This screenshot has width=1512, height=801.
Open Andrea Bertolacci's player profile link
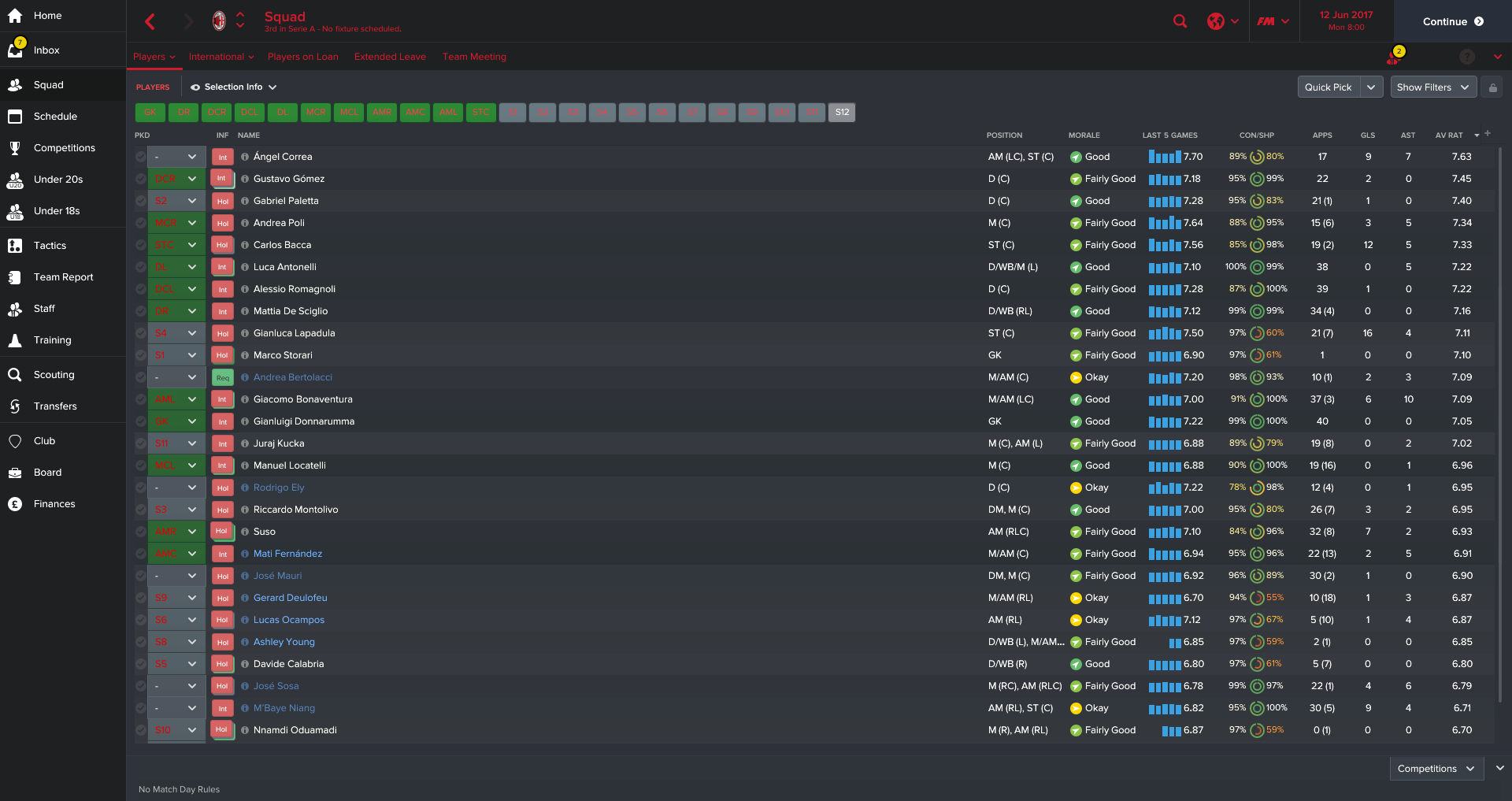293,377
